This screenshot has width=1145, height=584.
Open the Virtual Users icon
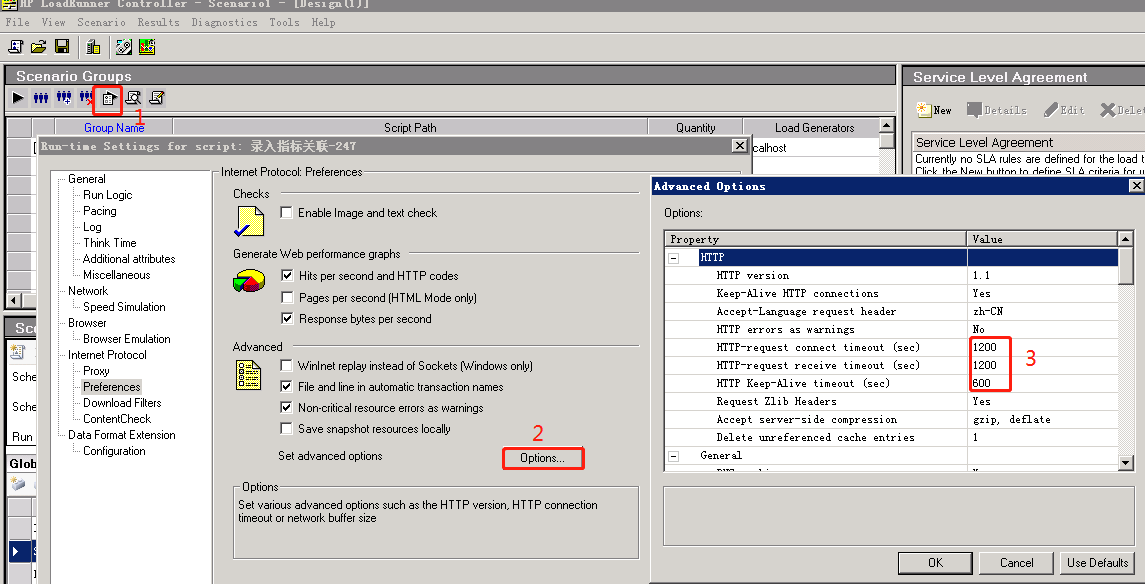(41, 97)
